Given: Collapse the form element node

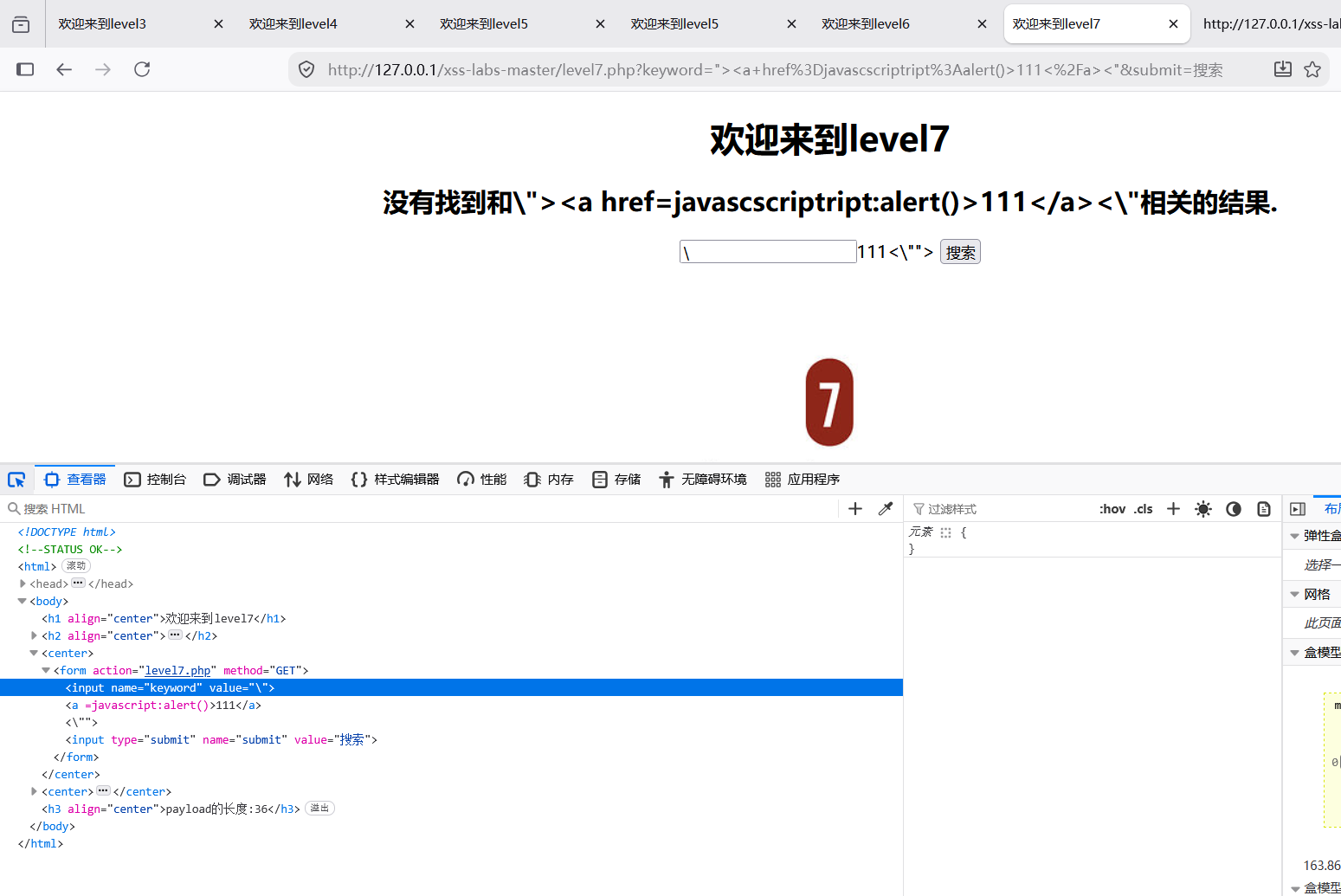Looking at the screenshot, I should tap(47, 670).
